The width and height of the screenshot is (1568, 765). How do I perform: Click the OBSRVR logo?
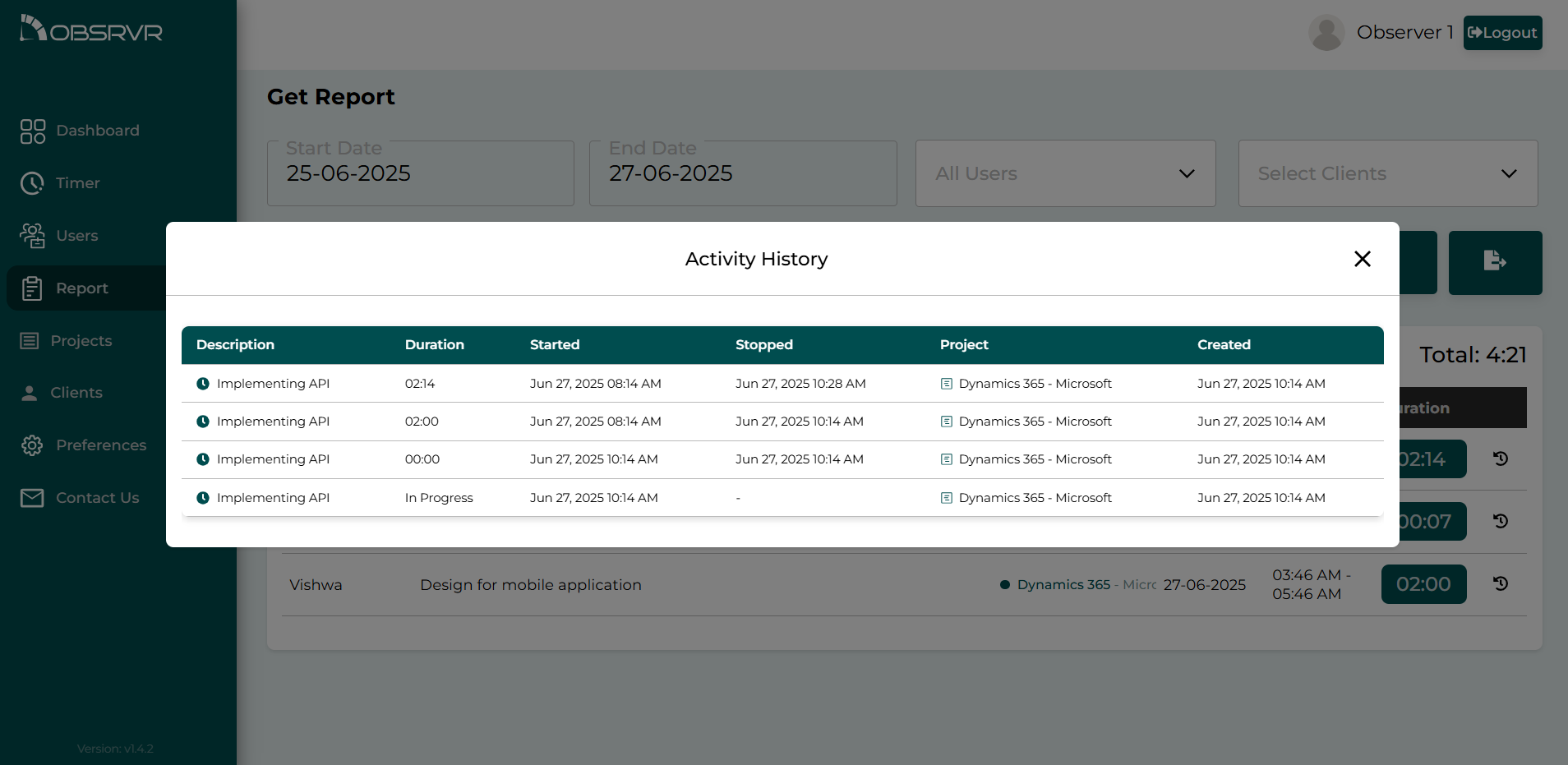coord(91,30)
